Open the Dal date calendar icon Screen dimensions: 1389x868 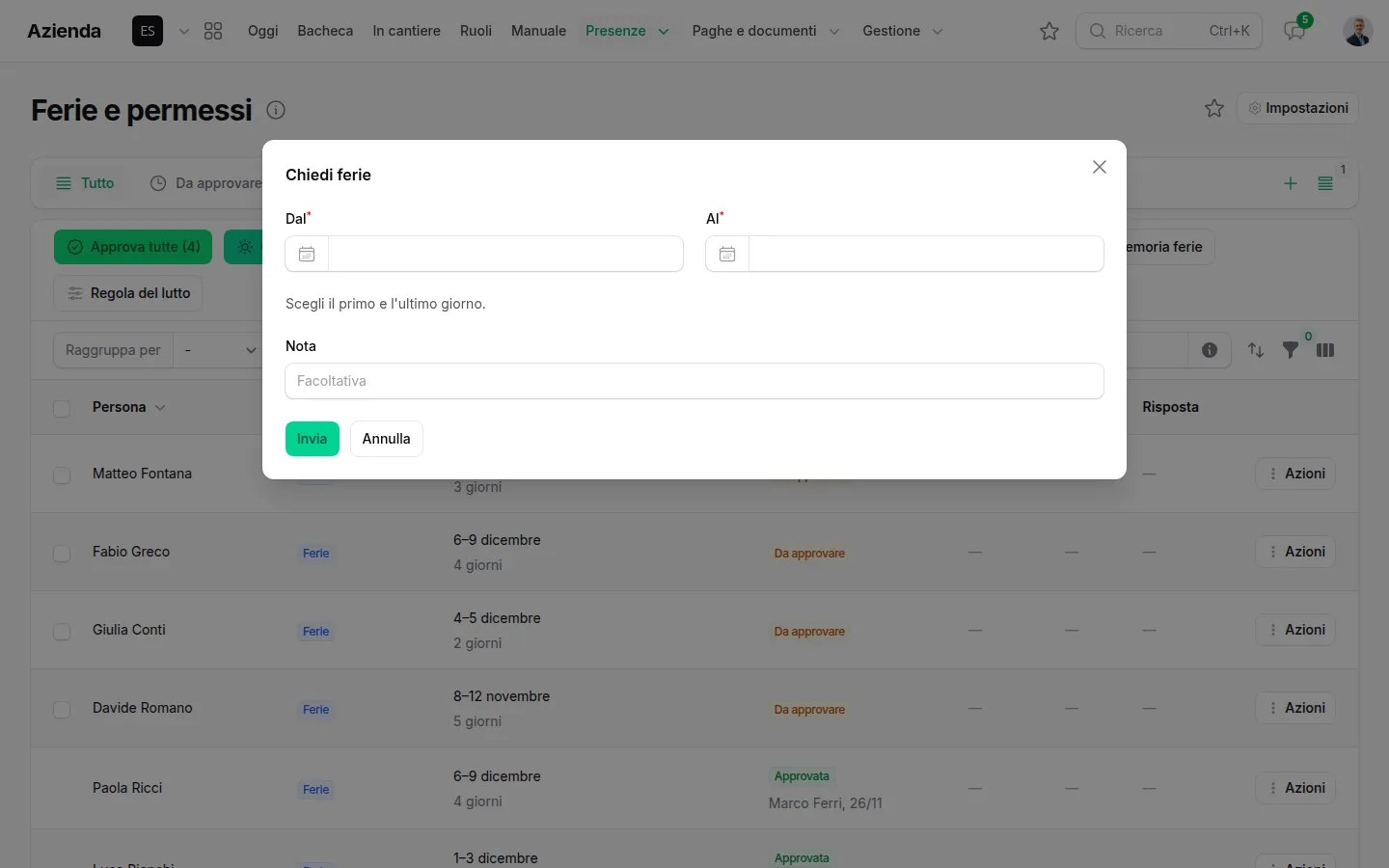[307, 254]
